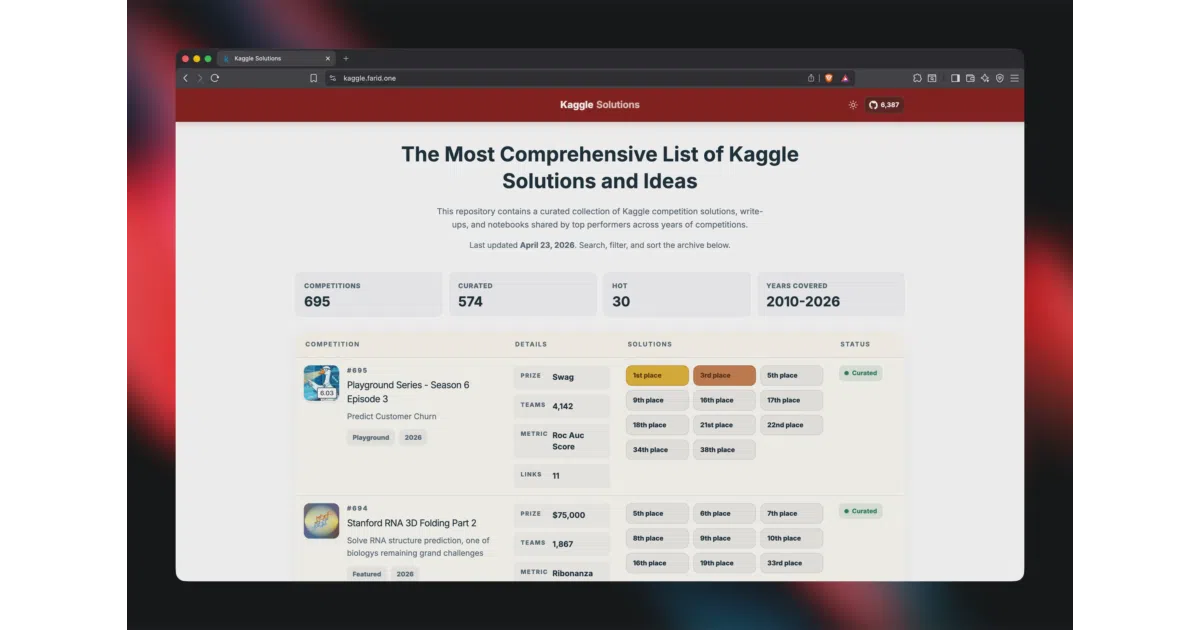
Task: Click the Prize $75,000 detail cell
Action: point(562,515)
